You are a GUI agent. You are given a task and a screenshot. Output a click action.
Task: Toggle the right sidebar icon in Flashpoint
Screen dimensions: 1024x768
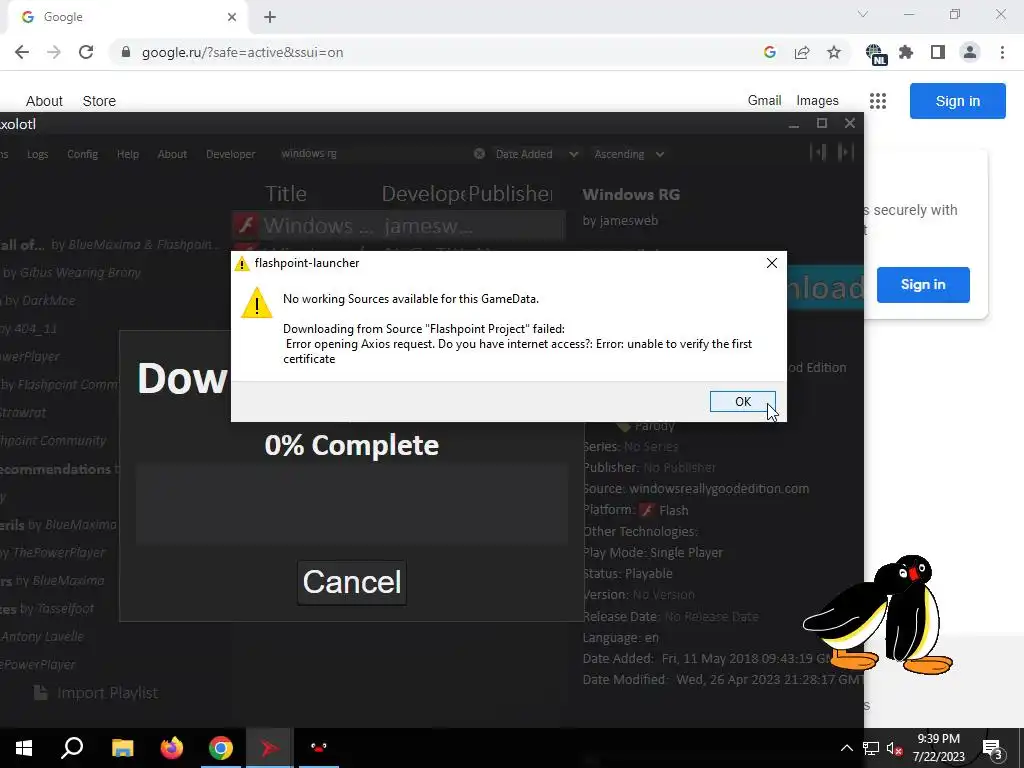(x=845, y=152)
